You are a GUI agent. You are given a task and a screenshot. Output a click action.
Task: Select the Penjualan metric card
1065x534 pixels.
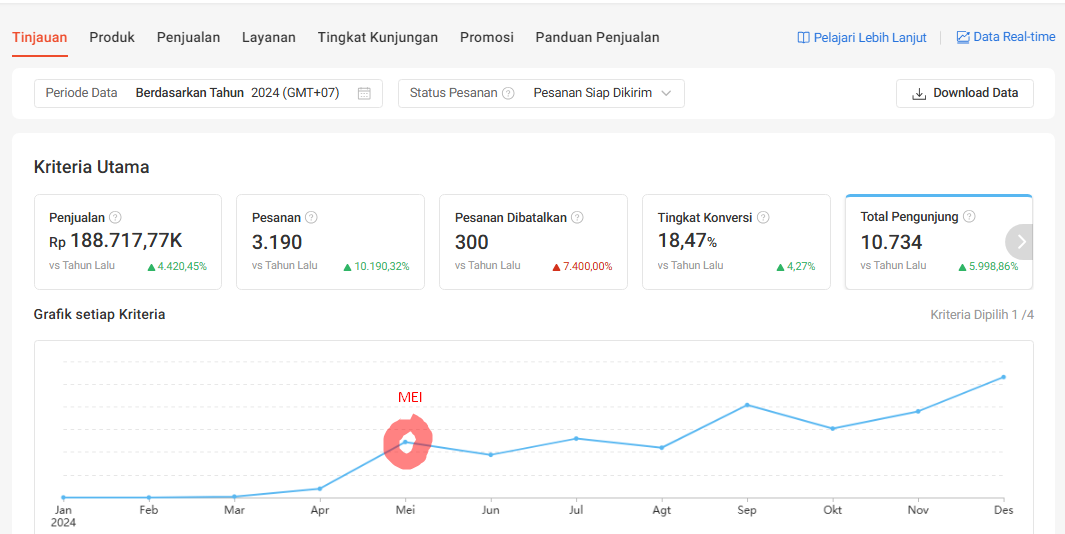click(128, 242)
